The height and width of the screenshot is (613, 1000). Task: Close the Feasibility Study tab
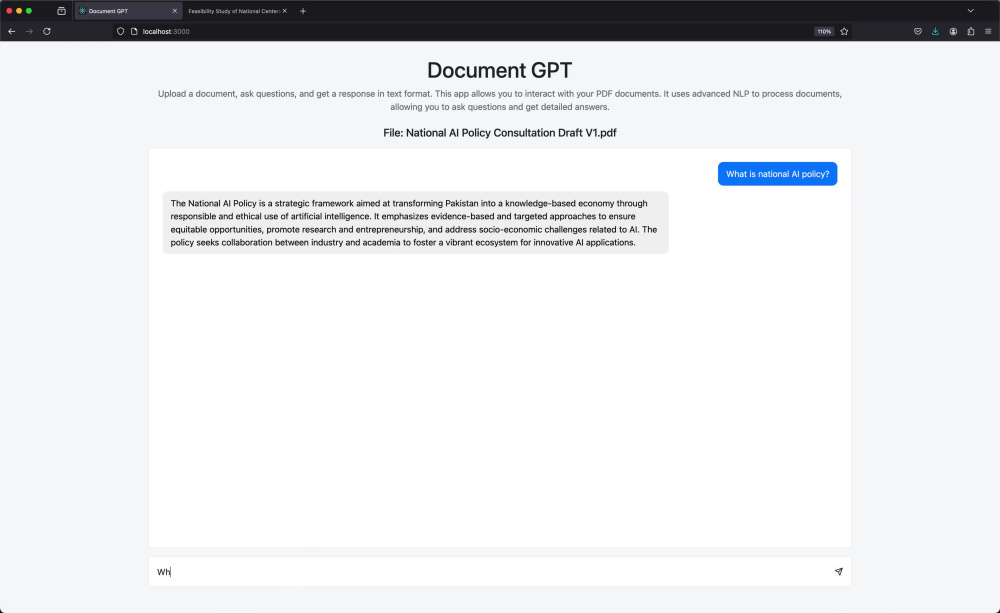point(284,11)
